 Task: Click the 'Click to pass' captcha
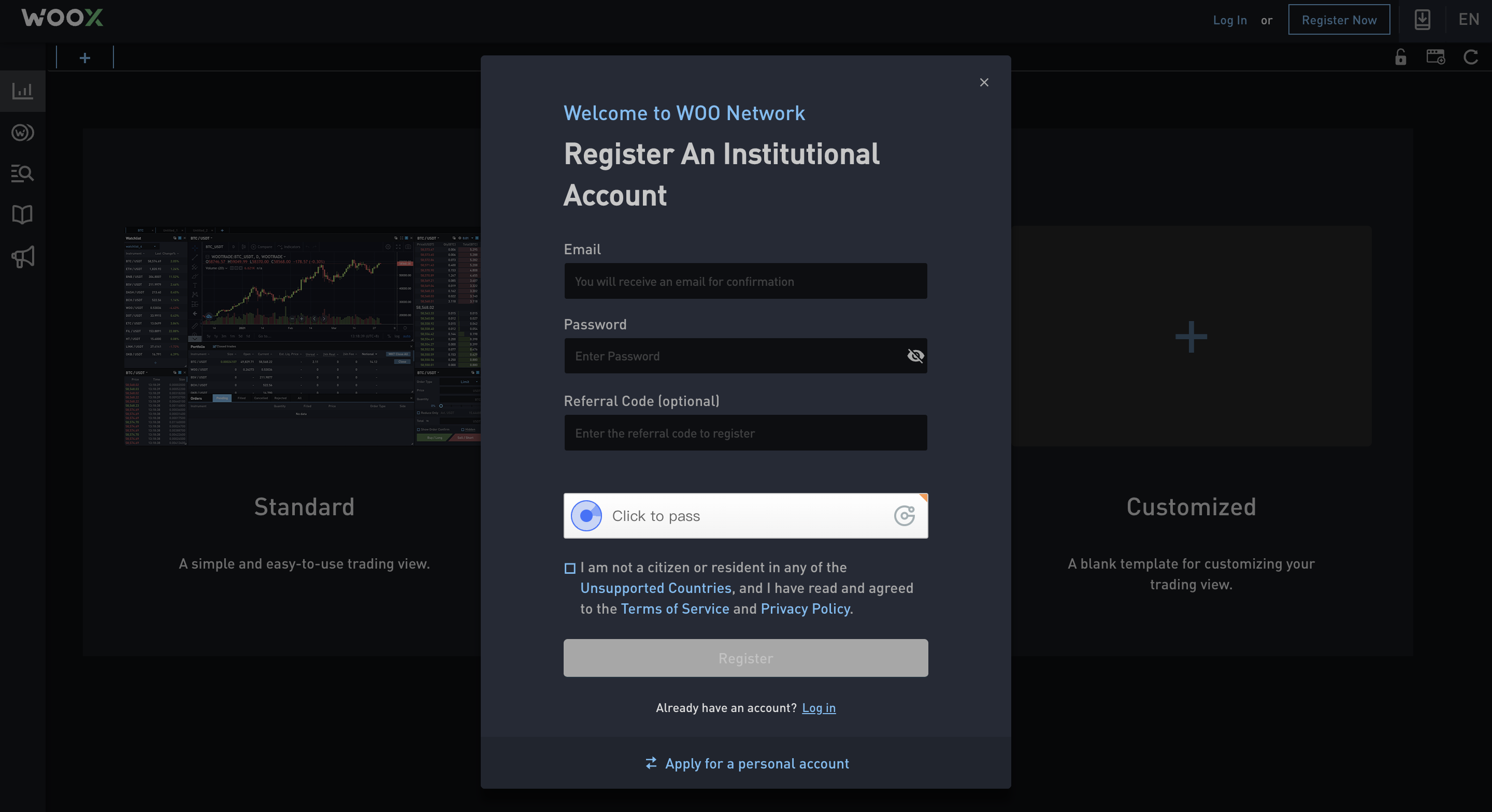tap(745, 515)
